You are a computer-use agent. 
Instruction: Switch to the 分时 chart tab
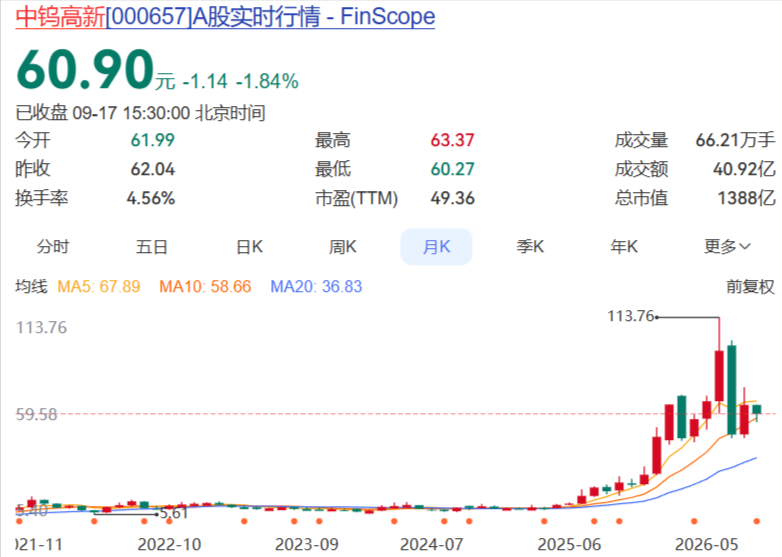click(x=52, y=247)
